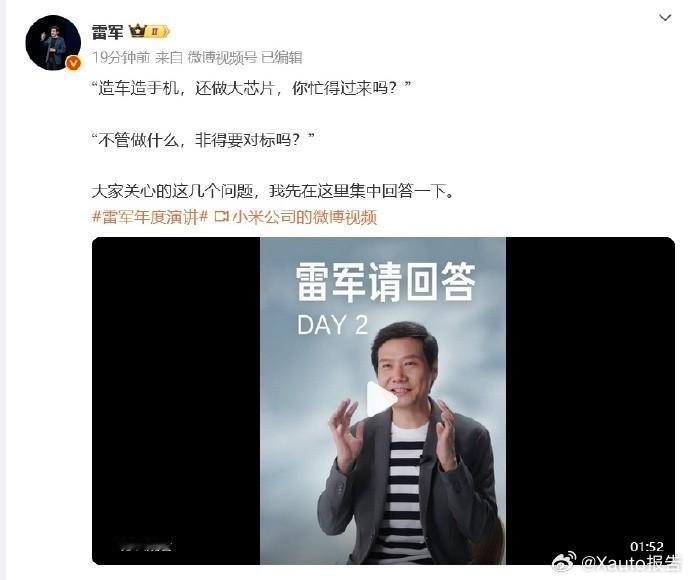Click the 雷军 username

tap(107, 32)
